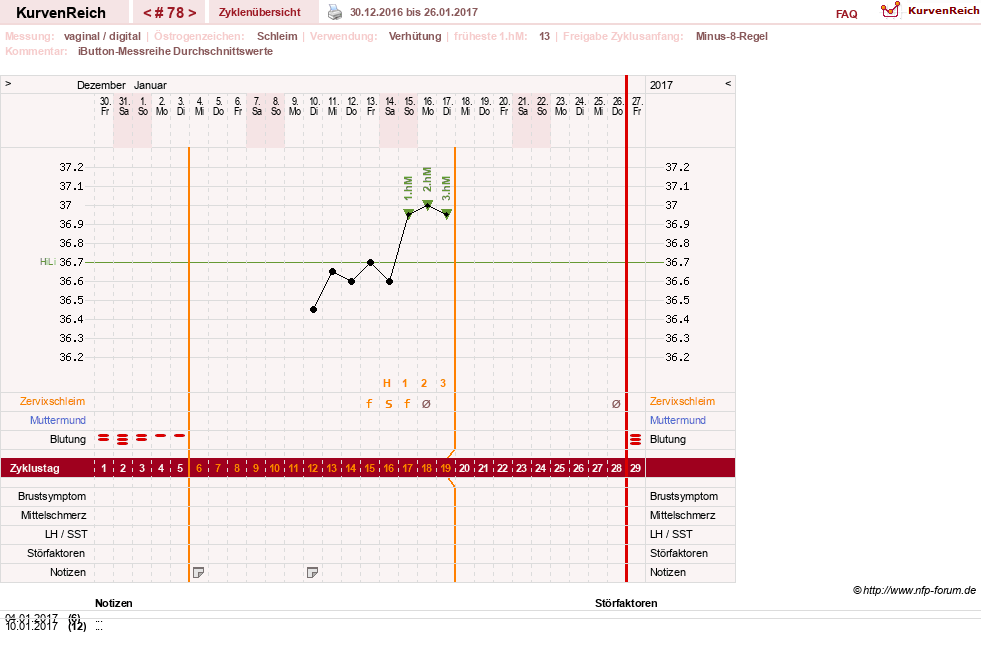Image resolution: width=981 pixels, height=662 pixels.
Task: Click the '14. Sa' date column header
Action: 390,106
